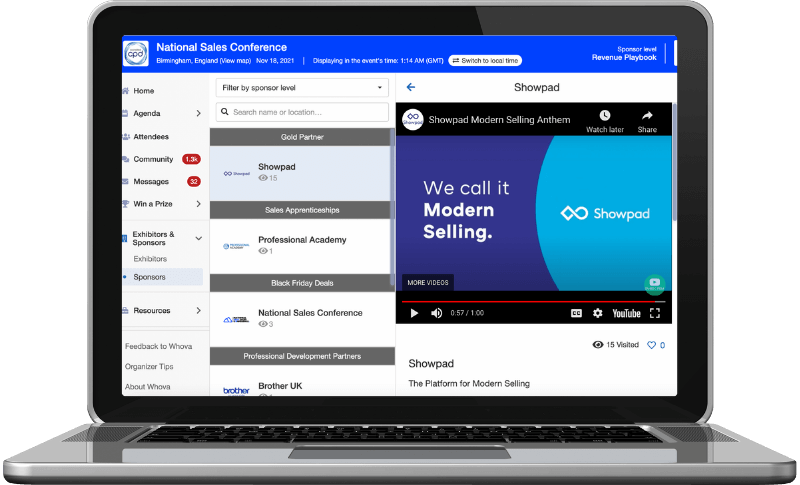Select the National Sales Conference sponsor row

[302, 319]
